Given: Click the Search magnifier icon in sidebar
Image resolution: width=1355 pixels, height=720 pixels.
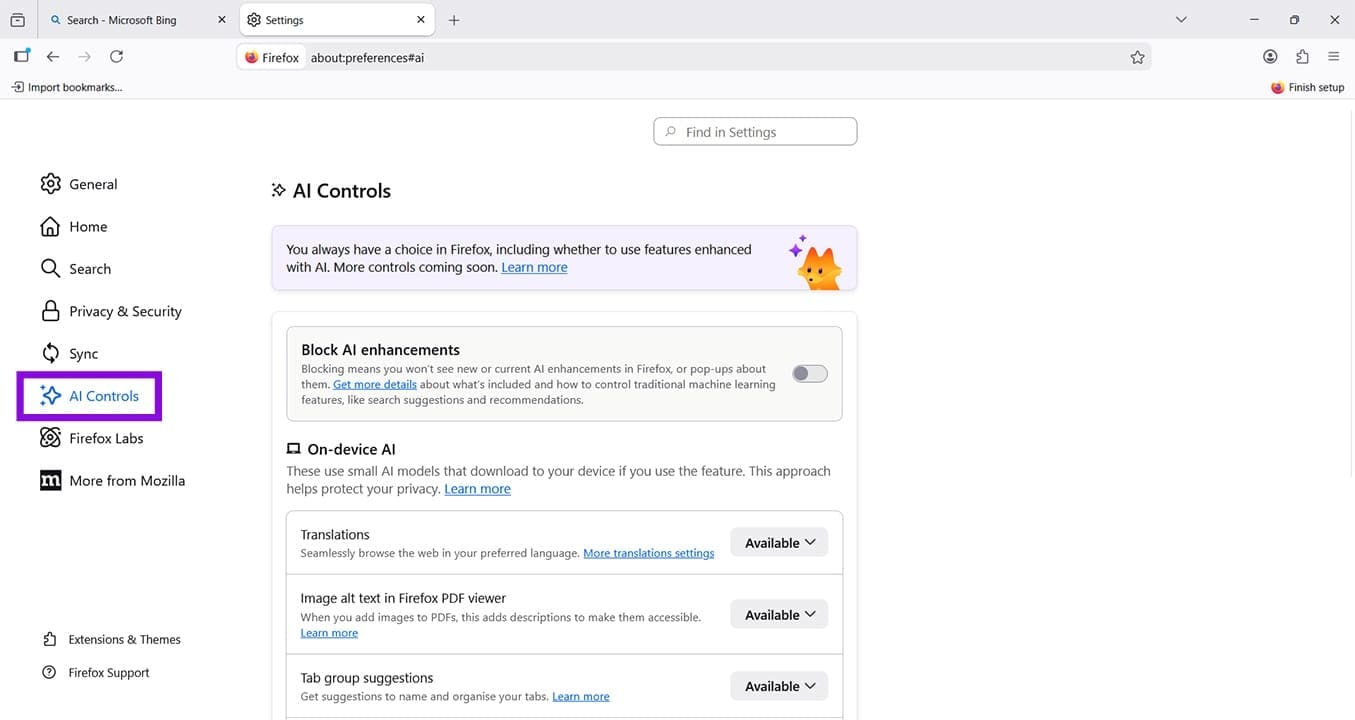Looking at the screenshot, I should 50,268.
